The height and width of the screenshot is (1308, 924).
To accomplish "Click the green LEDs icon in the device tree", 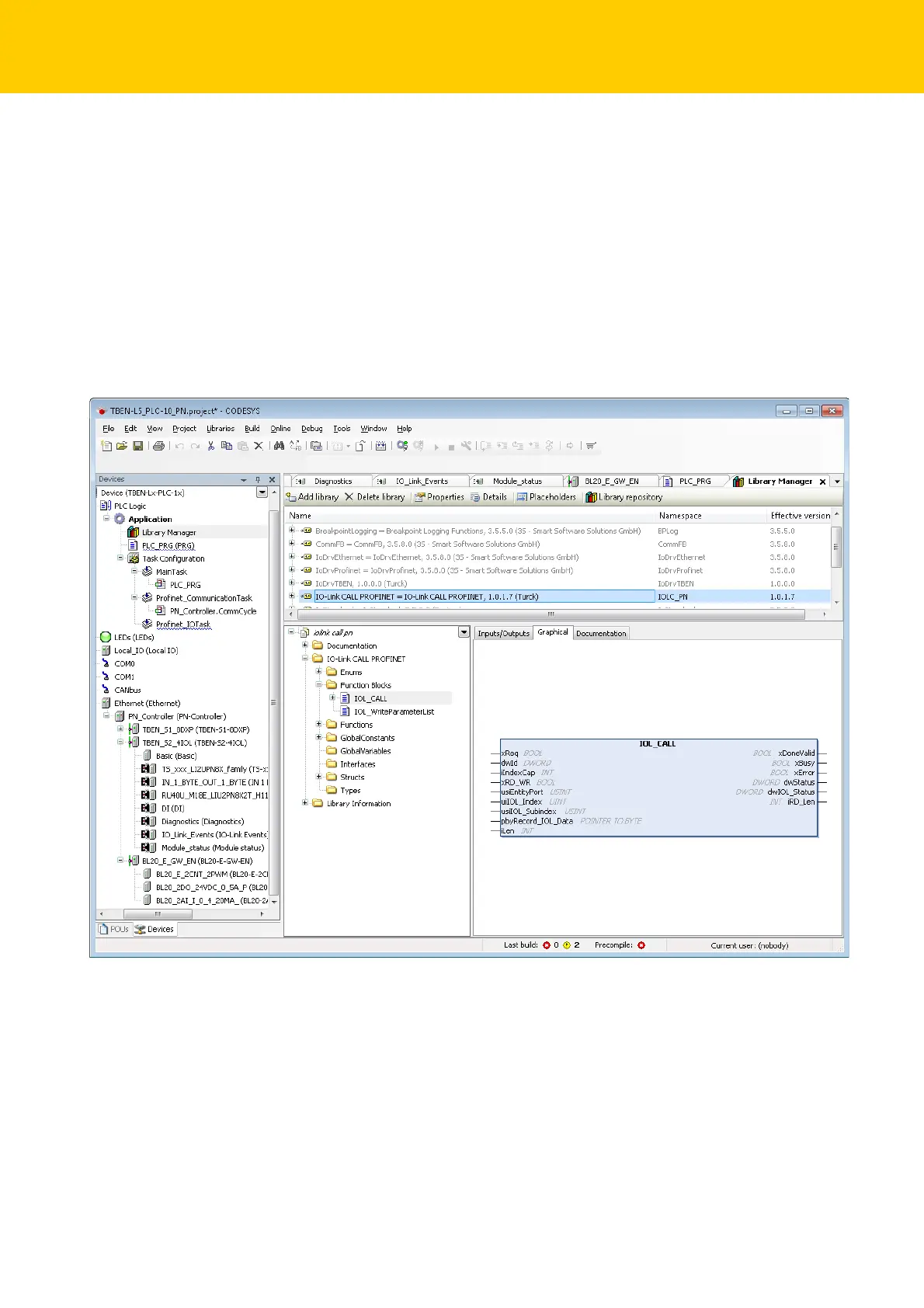I will pyautogui.click(x=106, y=637).
